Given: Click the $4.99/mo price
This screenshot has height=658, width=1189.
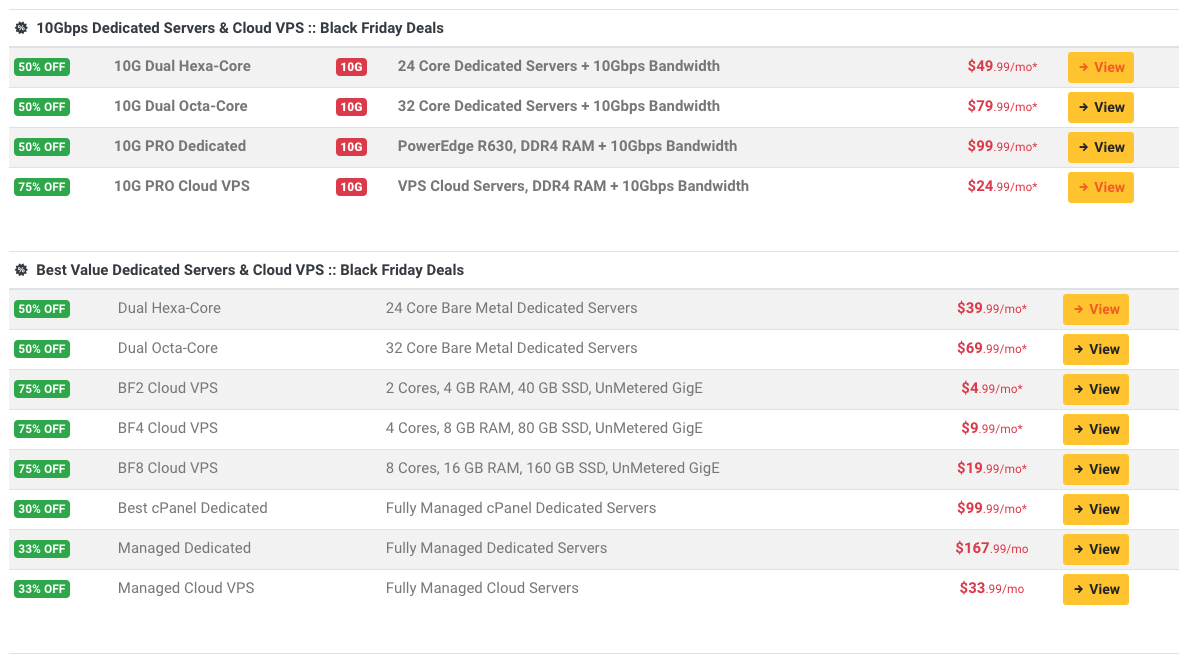Looking at the screenshot, I should click(x=992, y=388).
